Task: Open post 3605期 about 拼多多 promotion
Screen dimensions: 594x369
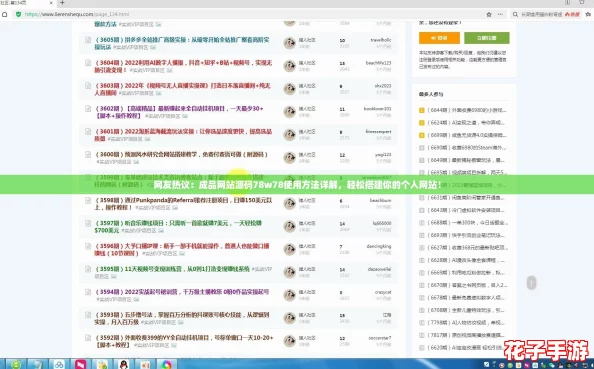Action: pos(182,43)
